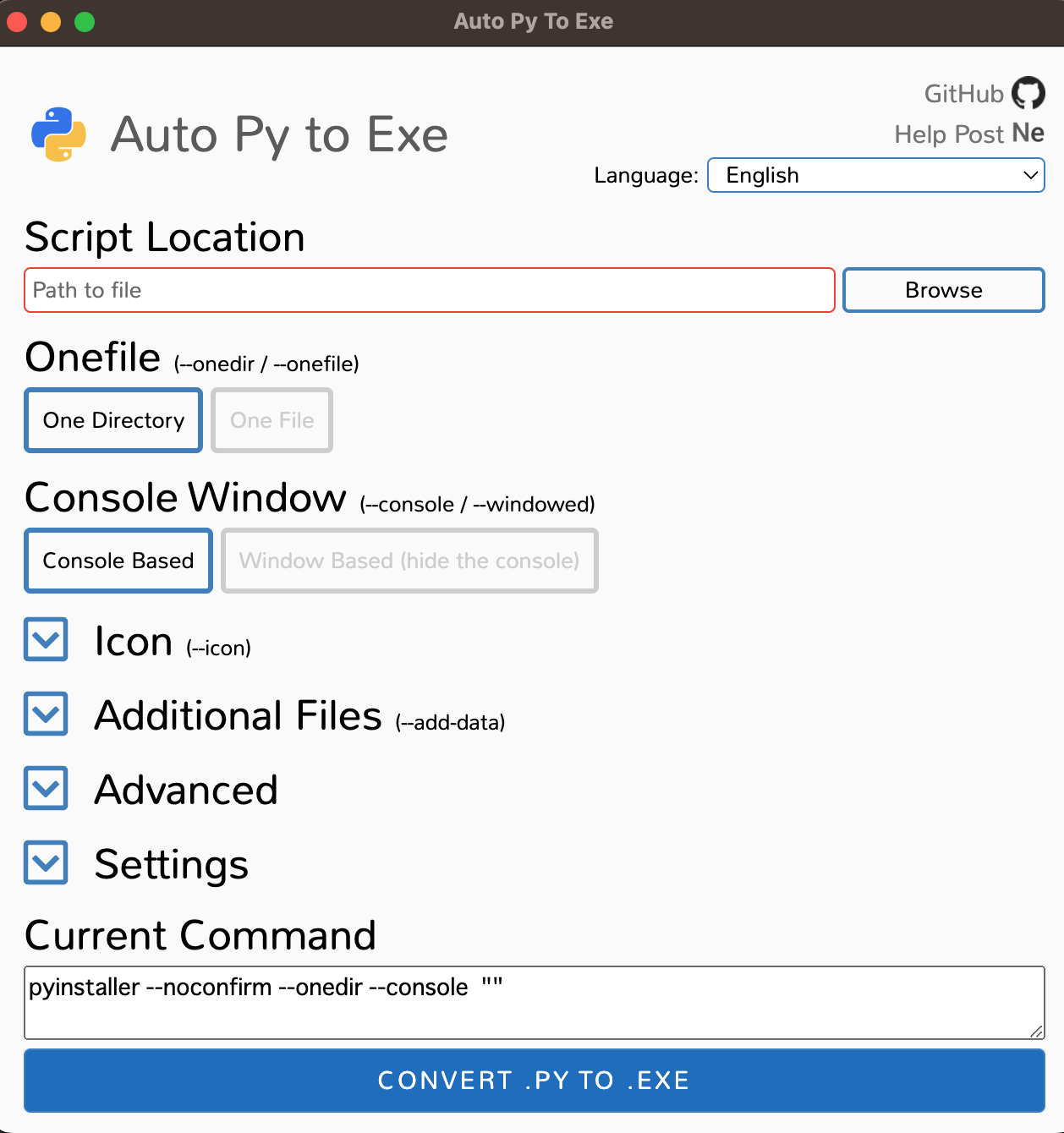
Task: Click the Settings heading text
Action: 172,865
